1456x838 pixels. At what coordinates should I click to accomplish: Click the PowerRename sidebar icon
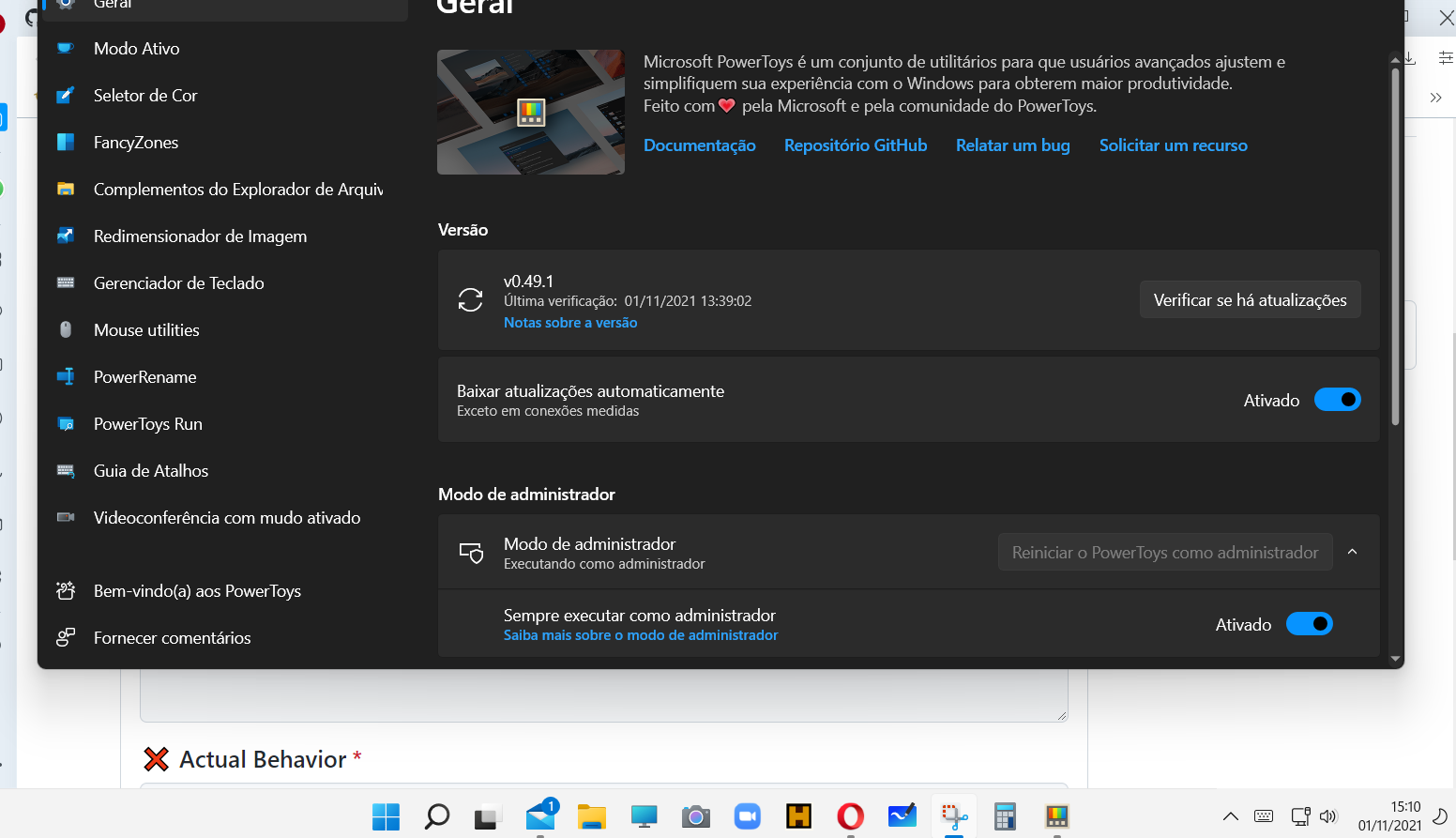(66, 376)
